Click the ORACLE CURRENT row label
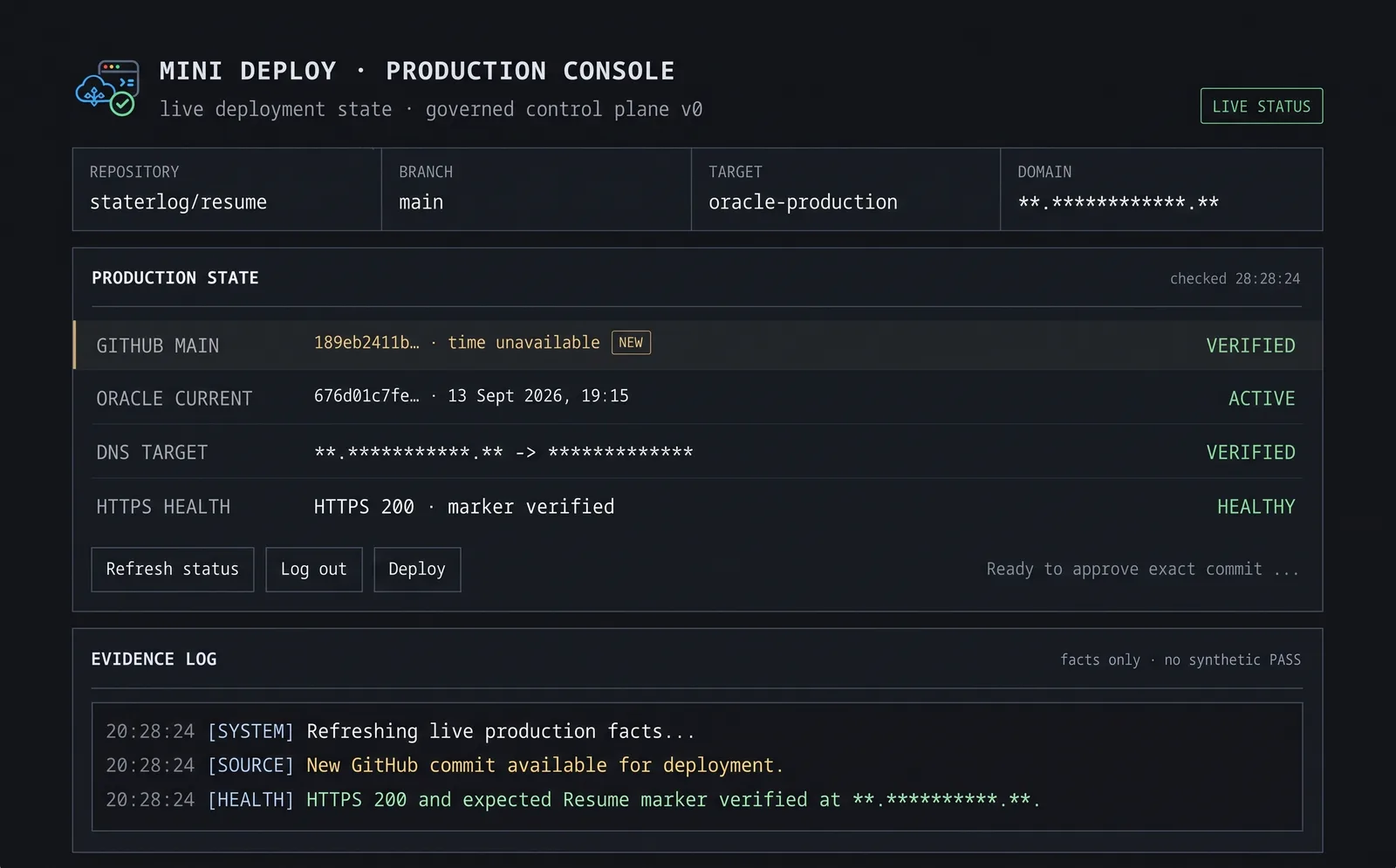 tap(174, 399)
